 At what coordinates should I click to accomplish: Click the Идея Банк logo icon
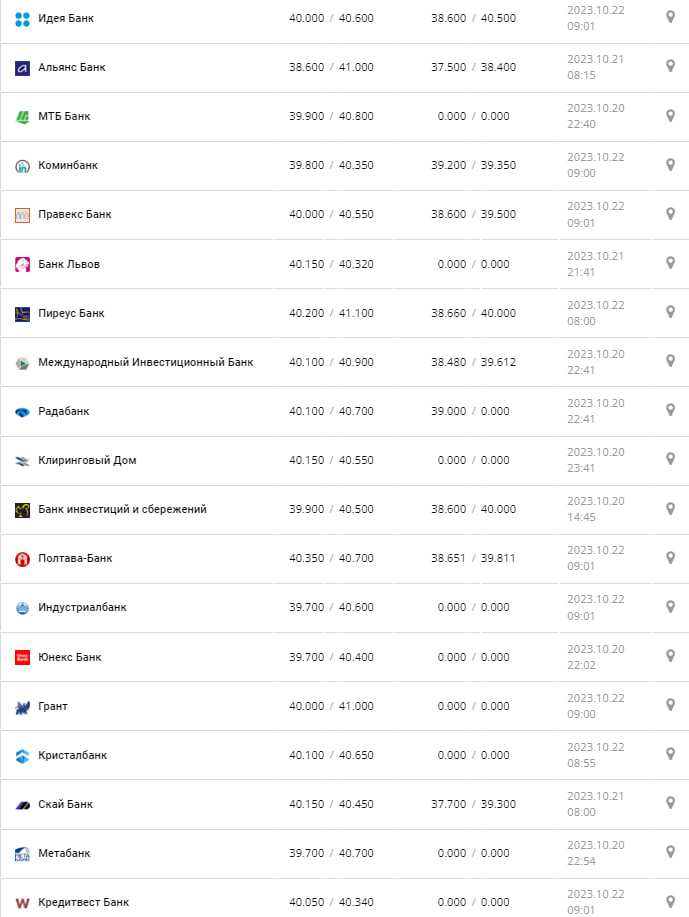click(23, 18)
